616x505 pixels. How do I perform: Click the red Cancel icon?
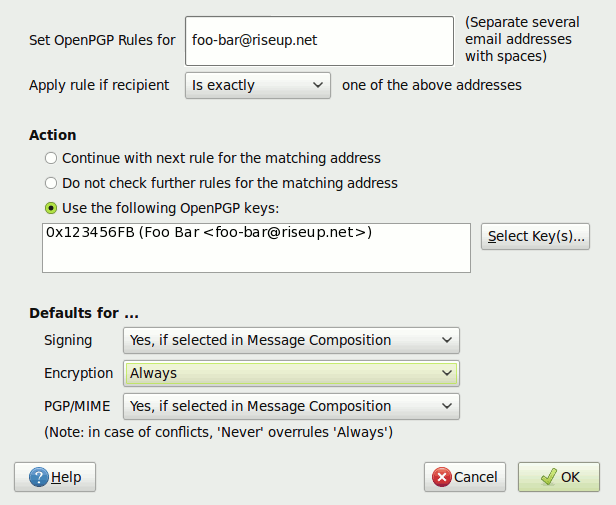click(441, 477)
